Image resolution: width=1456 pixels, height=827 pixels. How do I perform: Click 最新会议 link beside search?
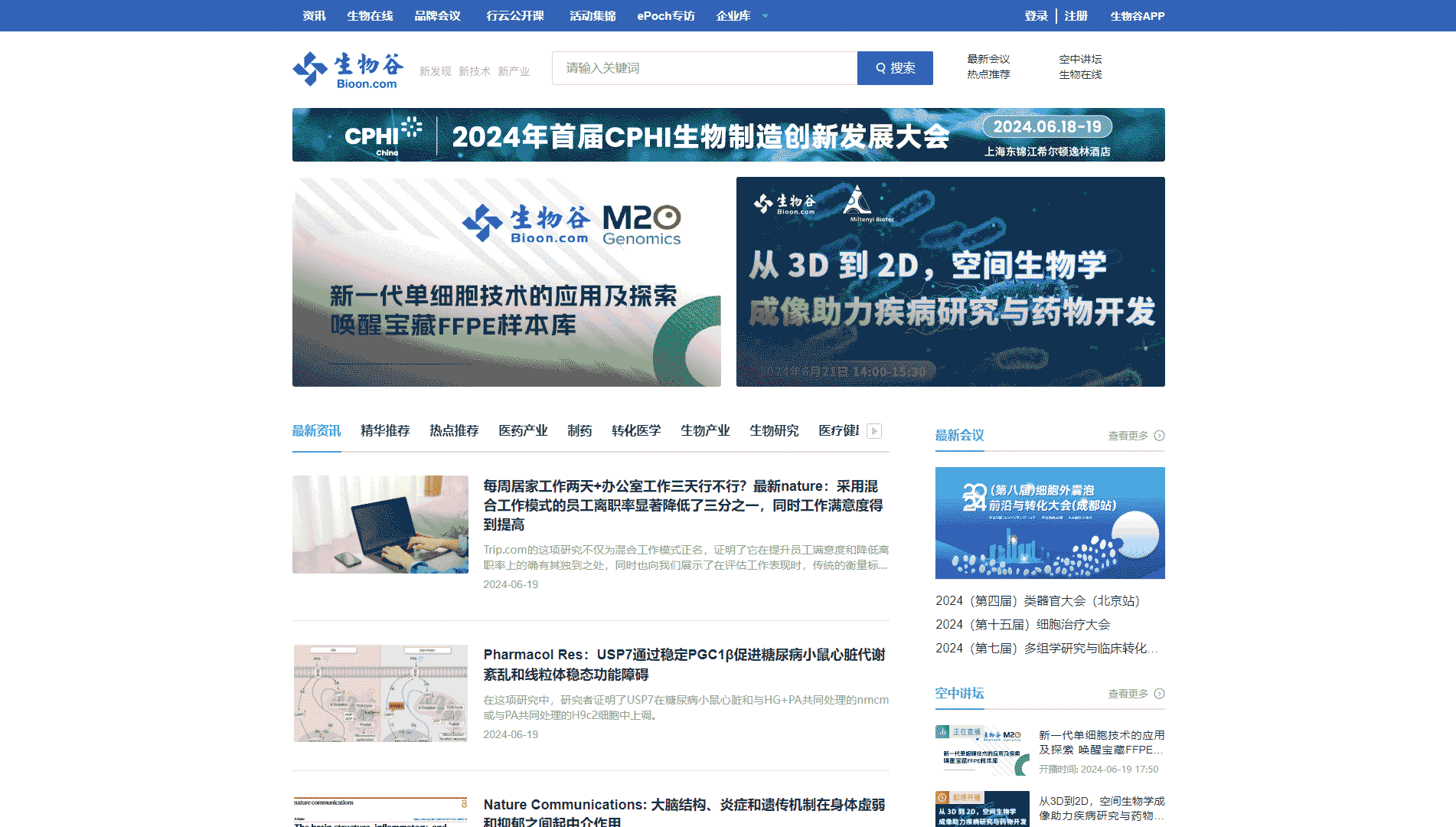pos(988,59)
